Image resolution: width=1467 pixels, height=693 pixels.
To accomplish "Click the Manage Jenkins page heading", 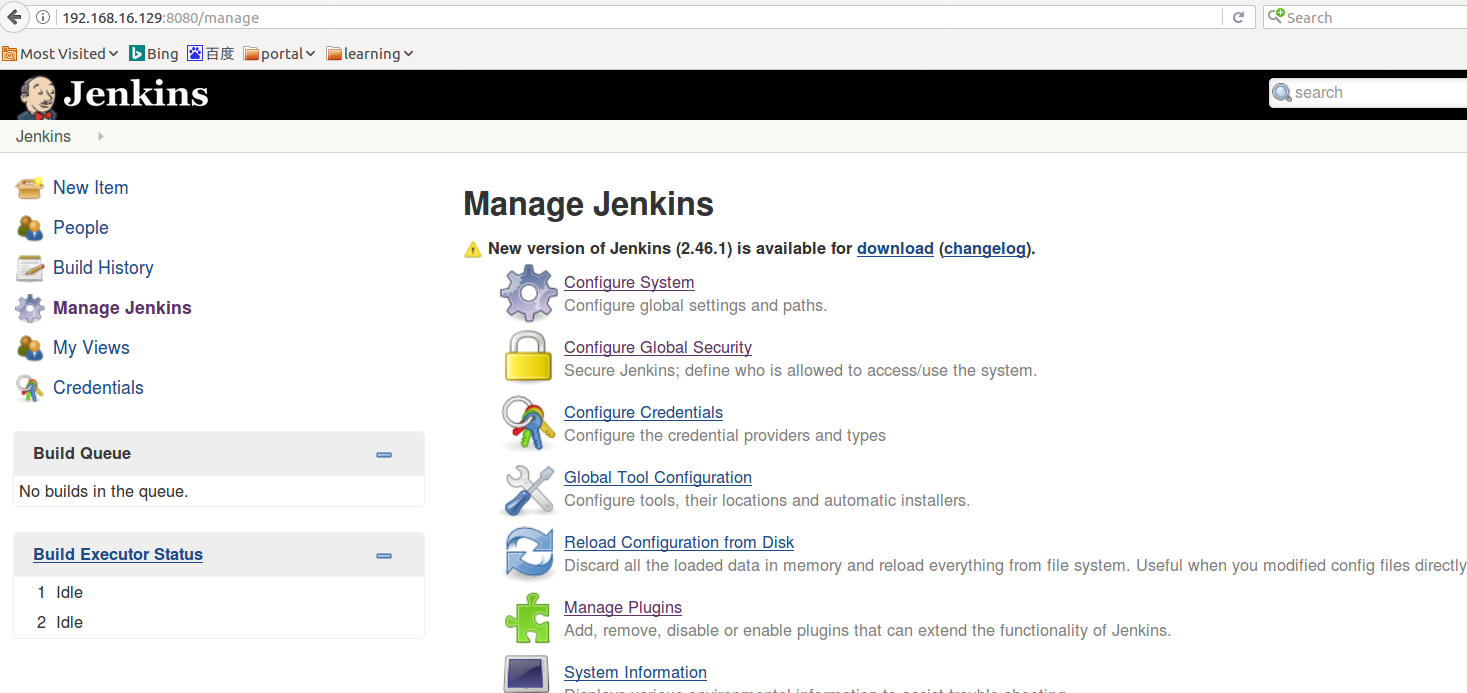I will 588,205.
